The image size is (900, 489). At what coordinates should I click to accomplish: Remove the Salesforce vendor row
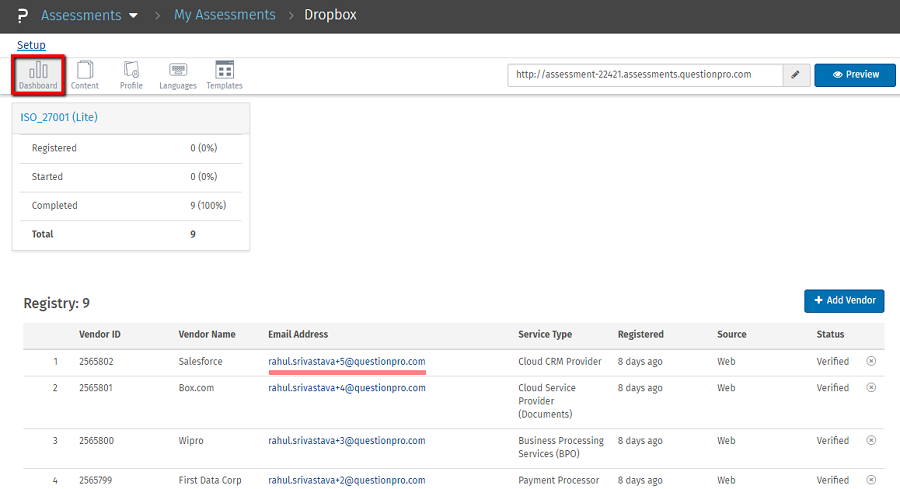click(870, 361)
